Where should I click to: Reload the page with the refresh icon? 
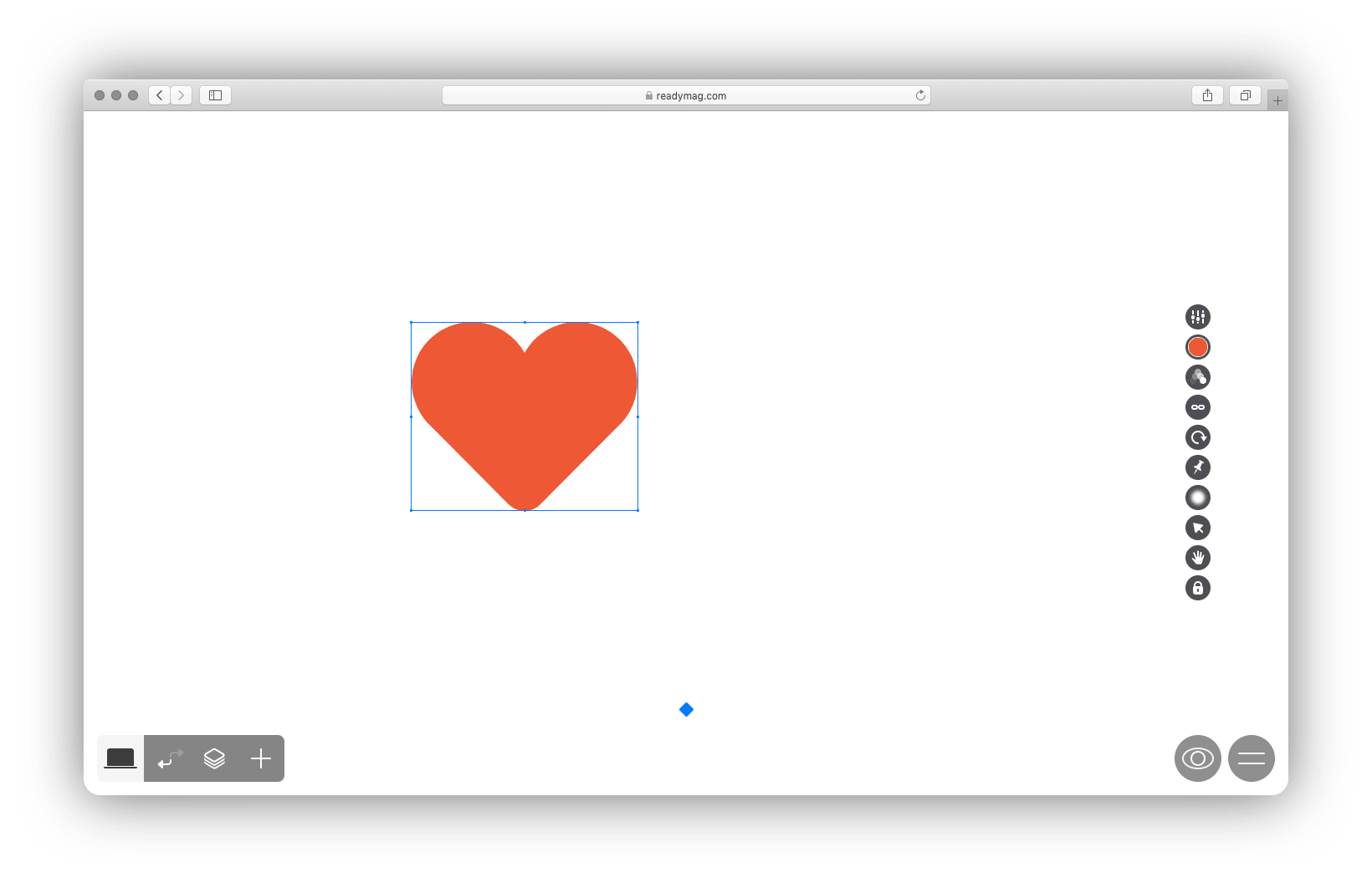[920, 95]
